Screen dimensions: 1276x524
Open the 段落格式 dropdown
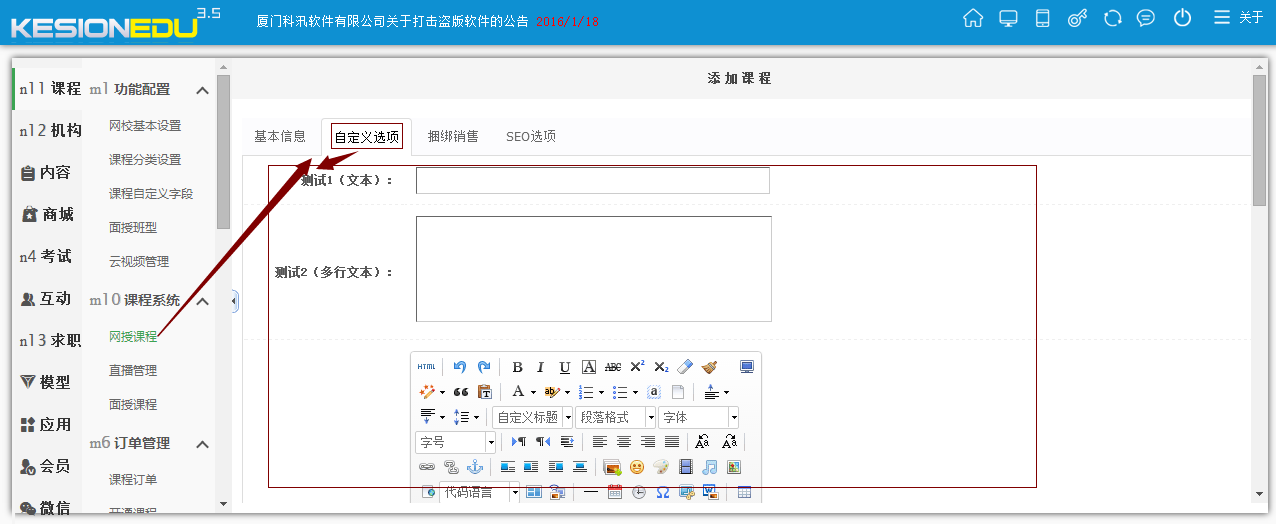pos(616,417)
